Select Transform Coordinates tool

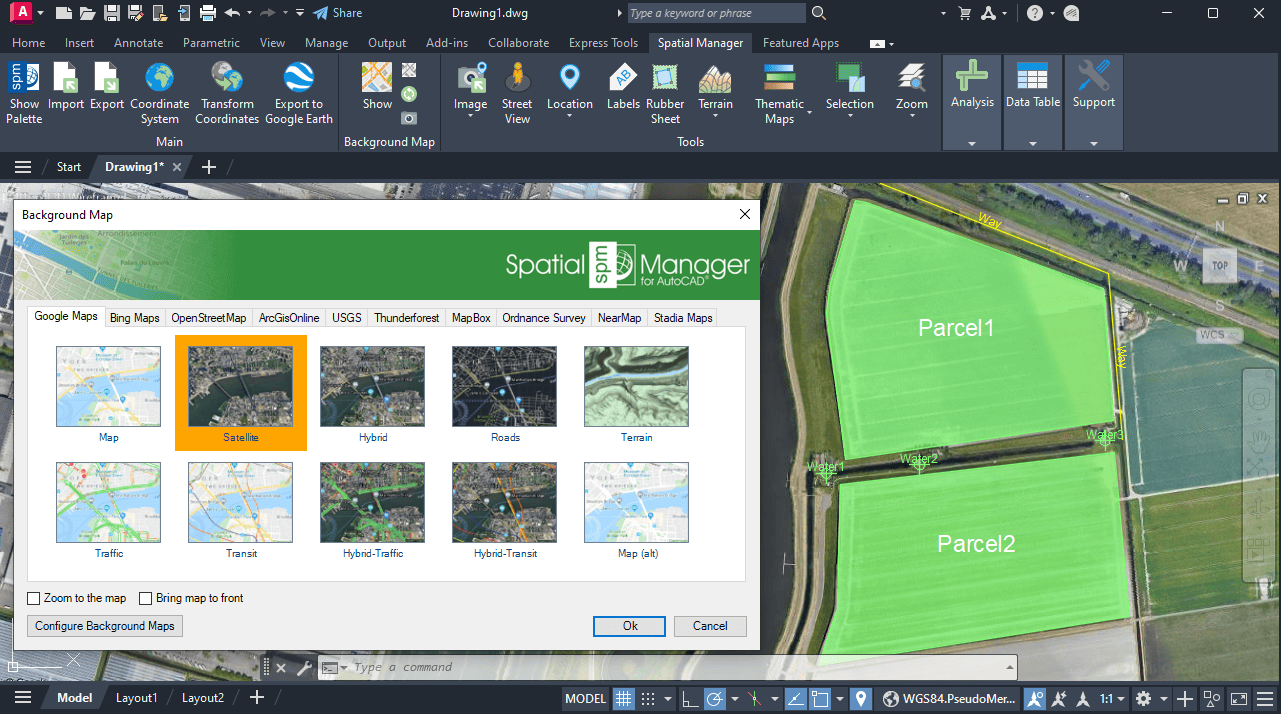point(227,93)
